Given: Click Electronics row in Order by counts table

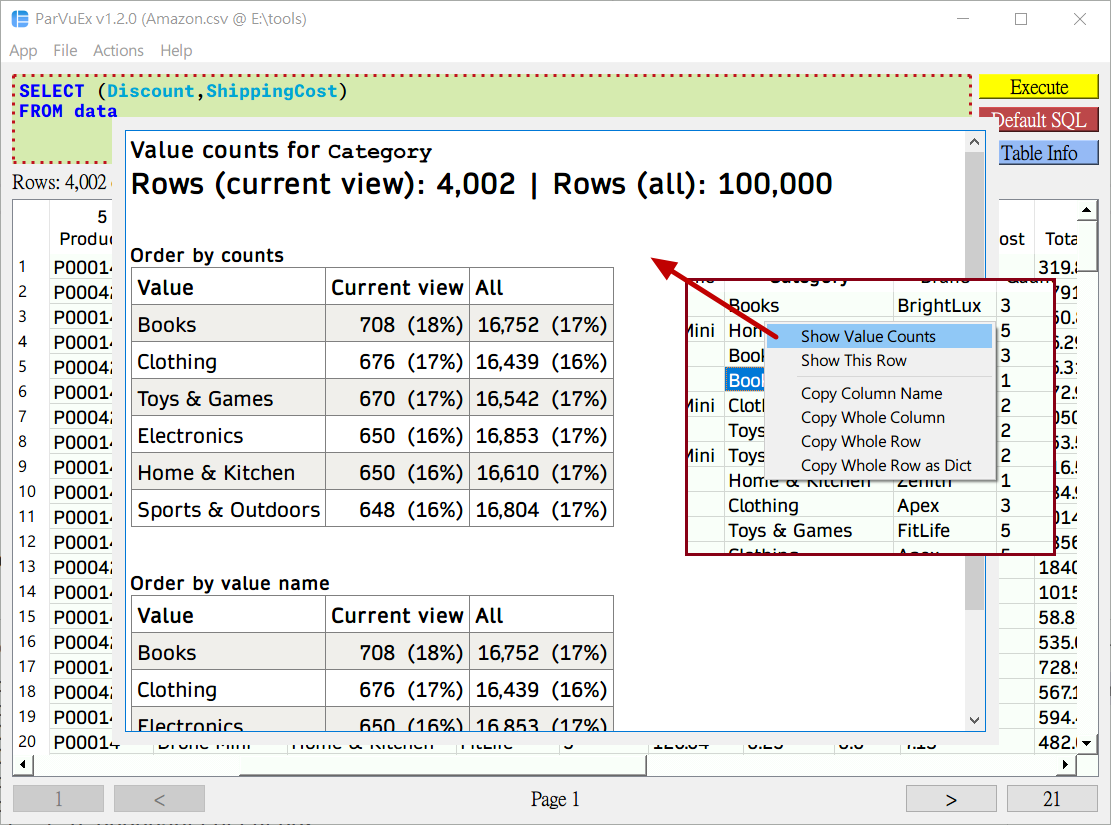Looking at the screenshot, I should coord(372,436).
